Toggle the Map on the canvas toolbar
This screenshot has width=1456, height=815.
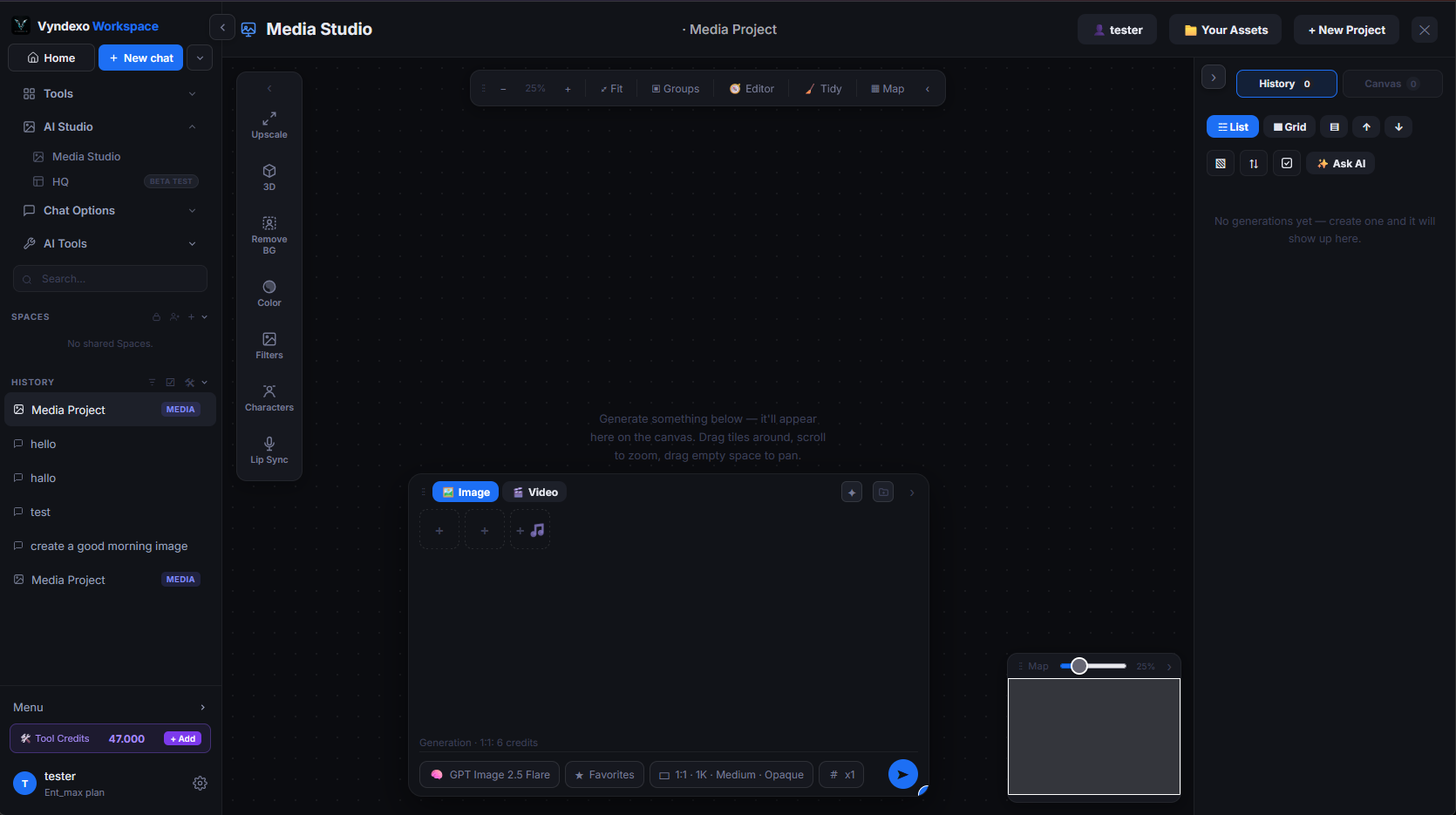click(888, 89)
